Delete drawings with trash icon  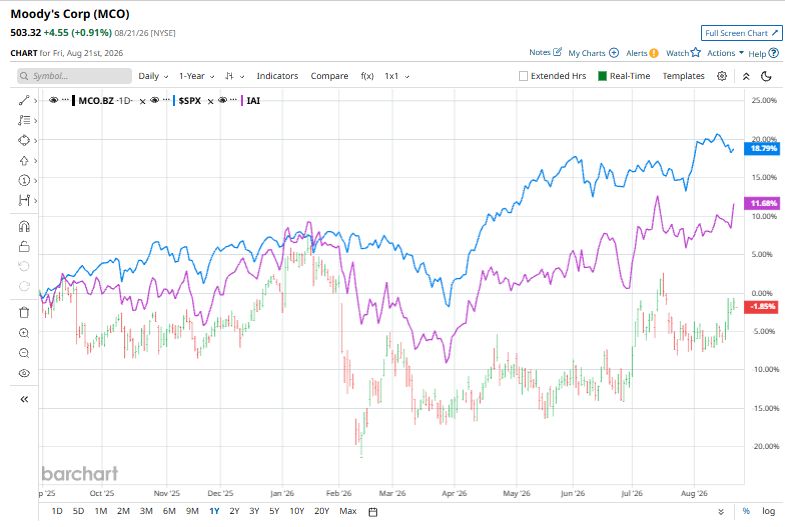tap(24, 313)
